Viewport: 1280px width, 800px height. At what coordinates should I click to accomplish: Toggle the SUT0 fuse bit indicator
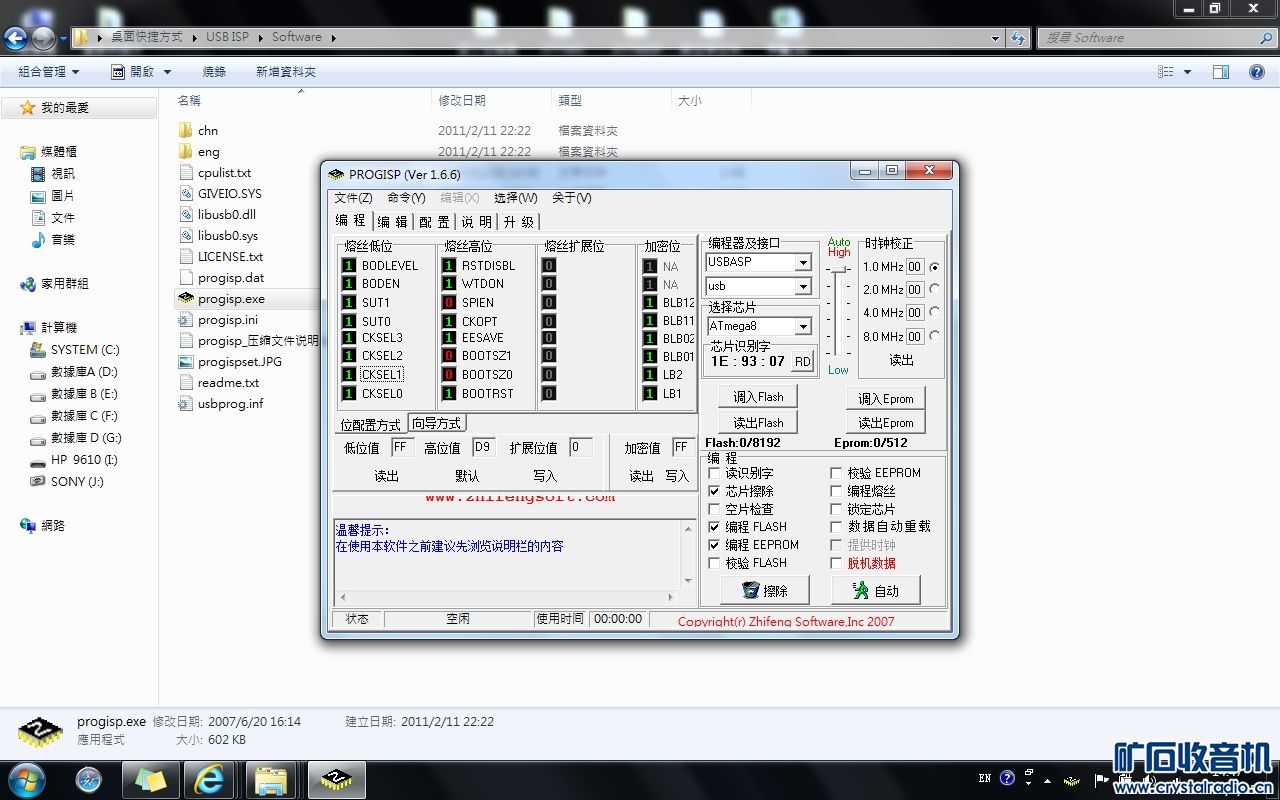coord(349,321)
